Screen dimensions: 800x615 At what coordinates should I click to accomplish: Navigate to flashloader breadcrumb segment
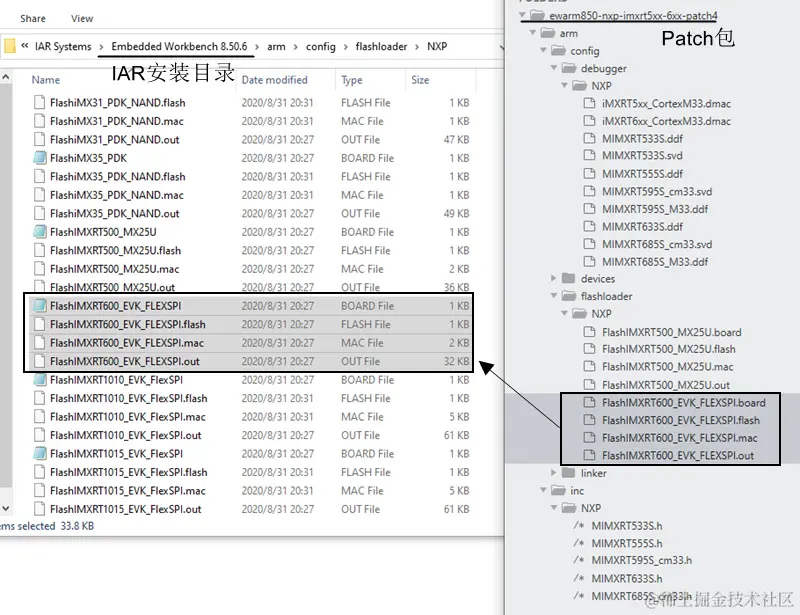pyautogui.click(x=381, y=46)
